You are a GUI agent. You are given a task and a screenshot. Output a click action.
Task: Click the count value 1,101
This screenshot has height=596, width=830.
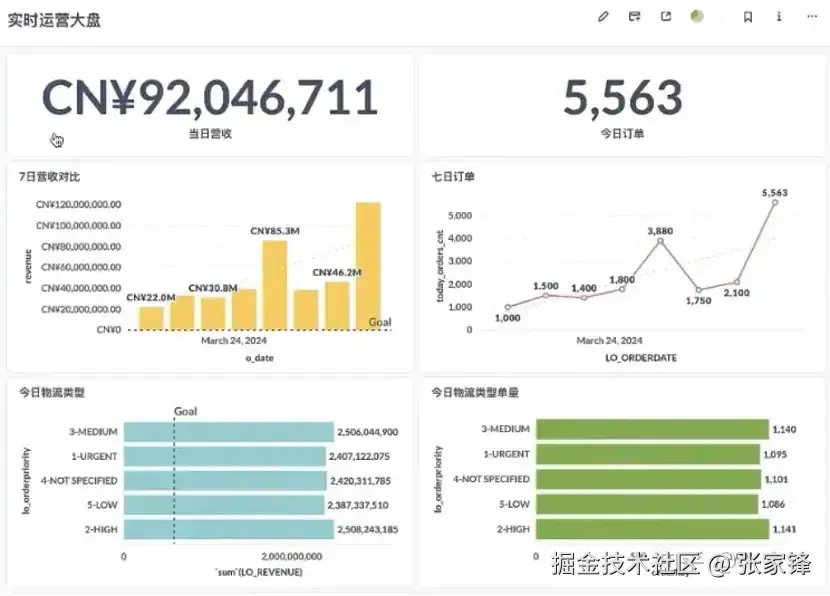point(777,479)
